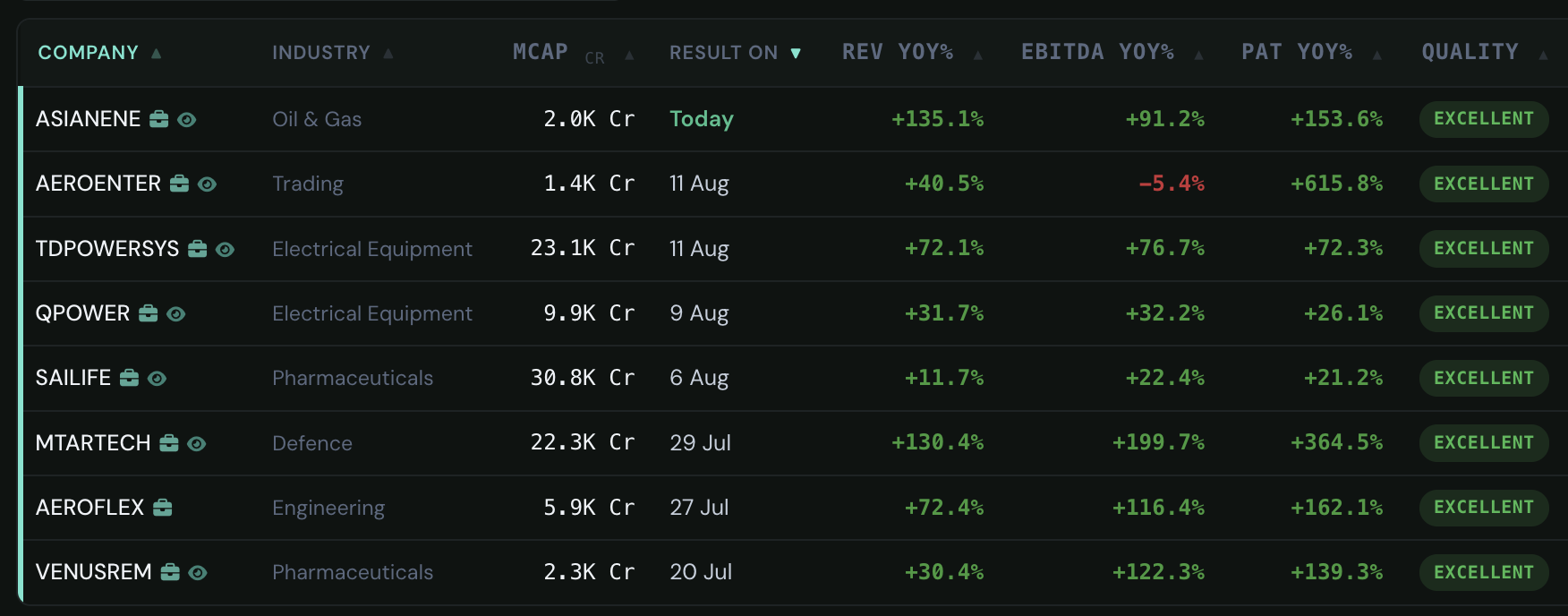Open the briefcase icon for VENUSREM
This screenshot has width=1568, height=616.
point(170,572)
